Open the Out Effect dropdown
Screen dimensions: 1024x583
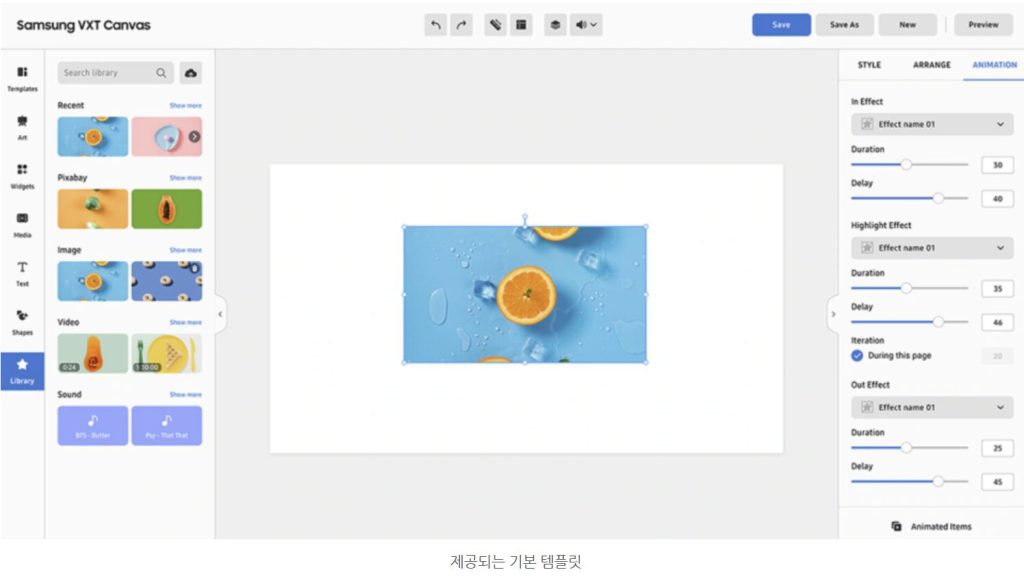(931, 407)
